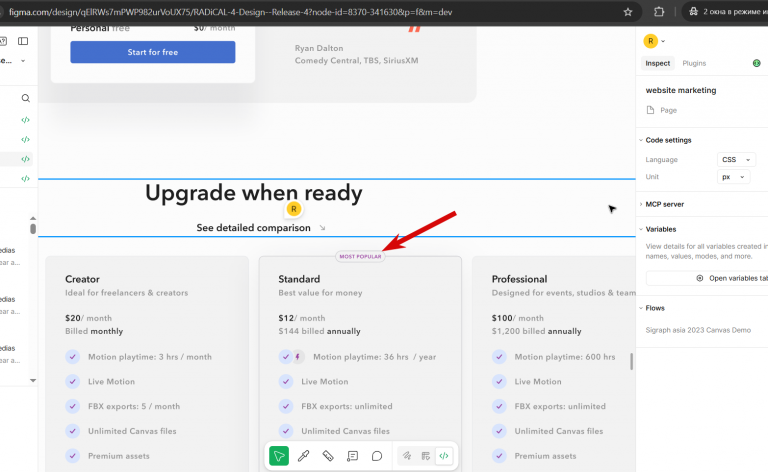Select the Sigraph asia 2023 Canvas Demo flow

(x=698, y=330)
